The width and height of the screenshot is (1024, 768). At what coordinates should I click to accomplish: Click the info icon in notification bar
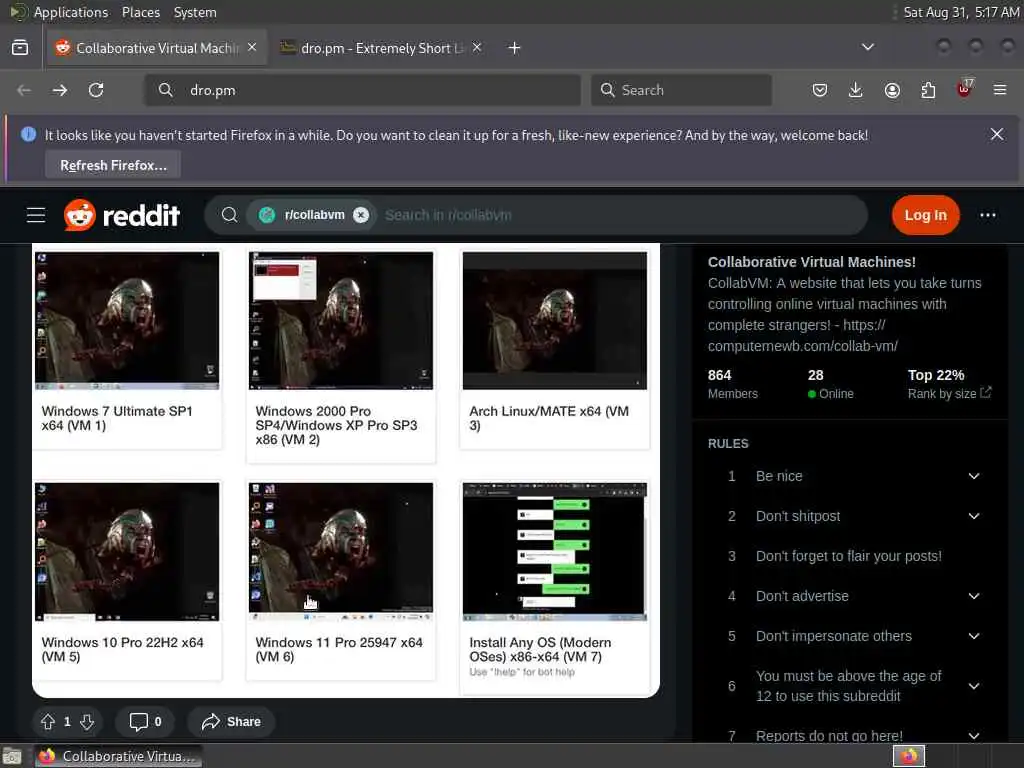pyautogui.click(x=28, y=135)
